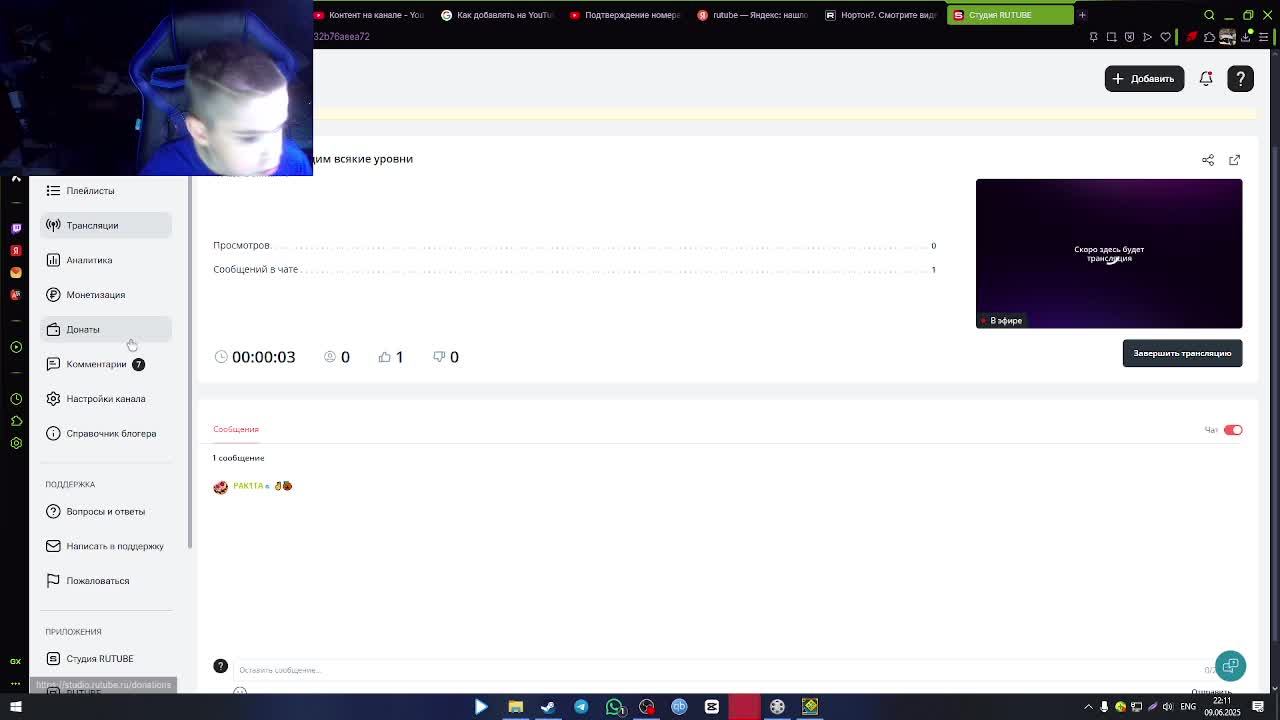
Task: Go to Монетизация section
Action: point(106,295)
